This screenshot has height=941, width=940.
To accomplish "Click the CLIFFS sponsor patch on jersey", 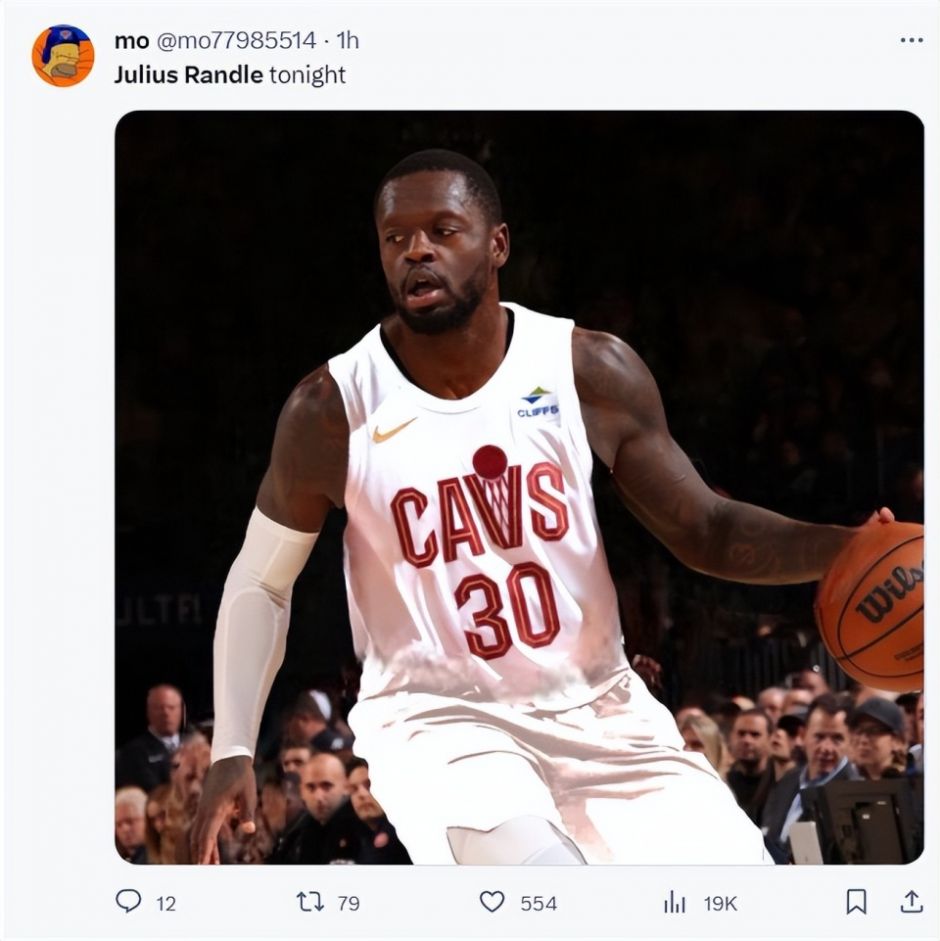I will (538, 403).
